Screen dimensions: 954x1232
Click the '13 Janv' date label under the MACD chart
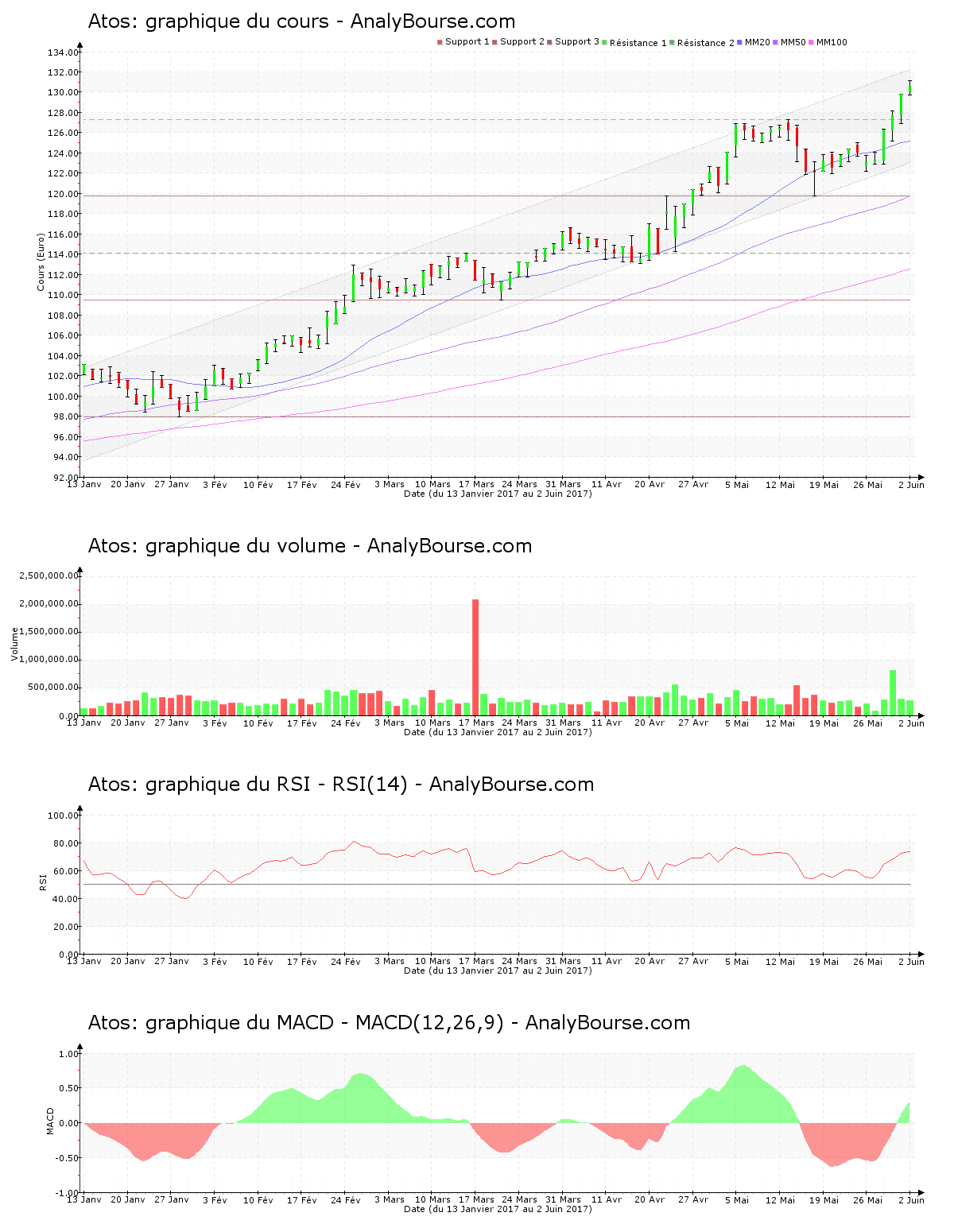[84, 1199]
